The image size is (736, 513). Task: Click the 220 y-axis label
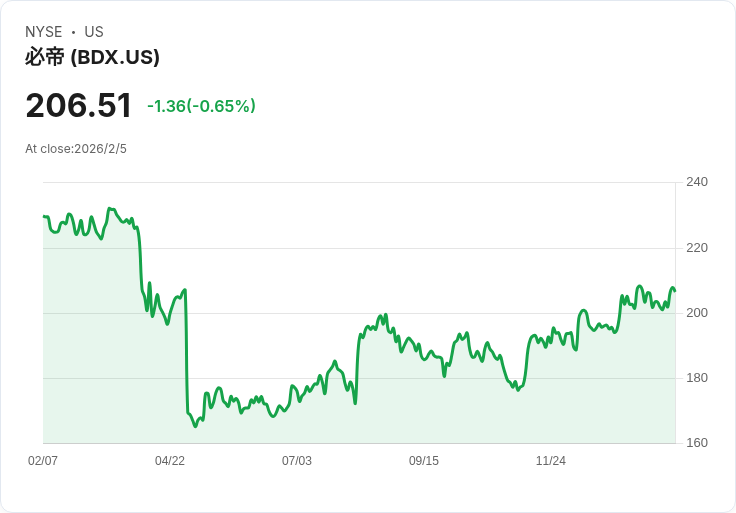(x=697, y=248)
